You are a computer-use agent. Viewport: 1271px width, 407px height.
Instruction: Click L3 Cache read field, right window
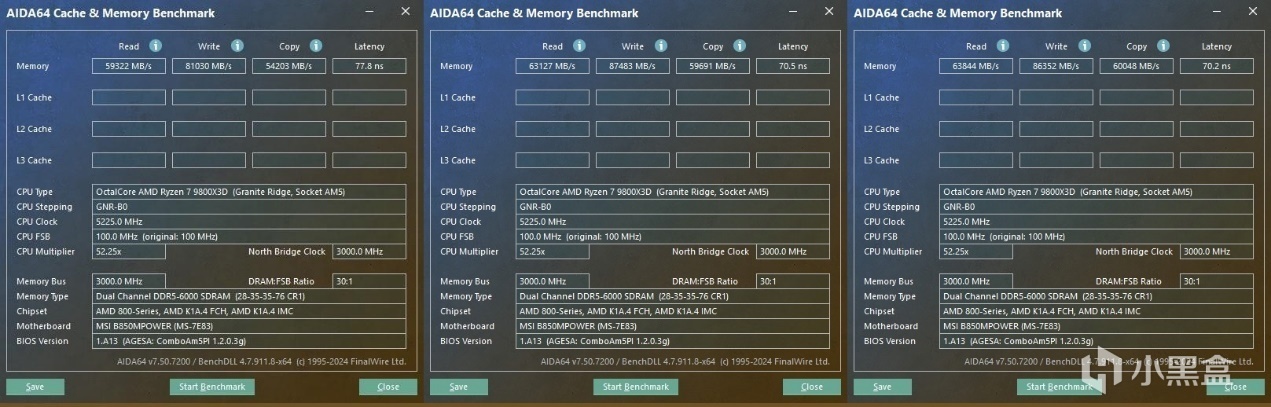coord(976,160)
